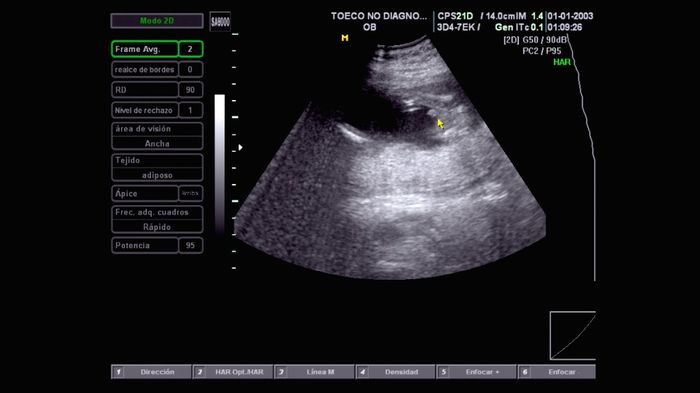Choose the Rápido frame rate value
This screenshot has height=393, width=700.
pyautogui.click(x=157, y=227)
